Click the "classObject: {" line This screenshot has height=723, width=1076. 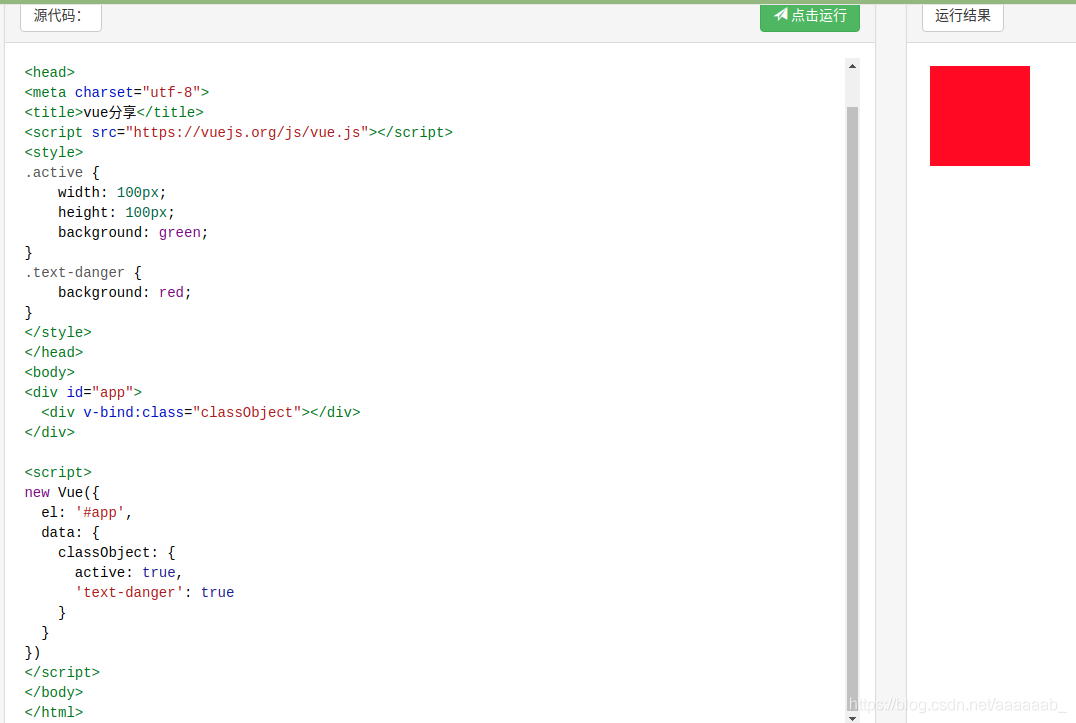click(117, 552)
